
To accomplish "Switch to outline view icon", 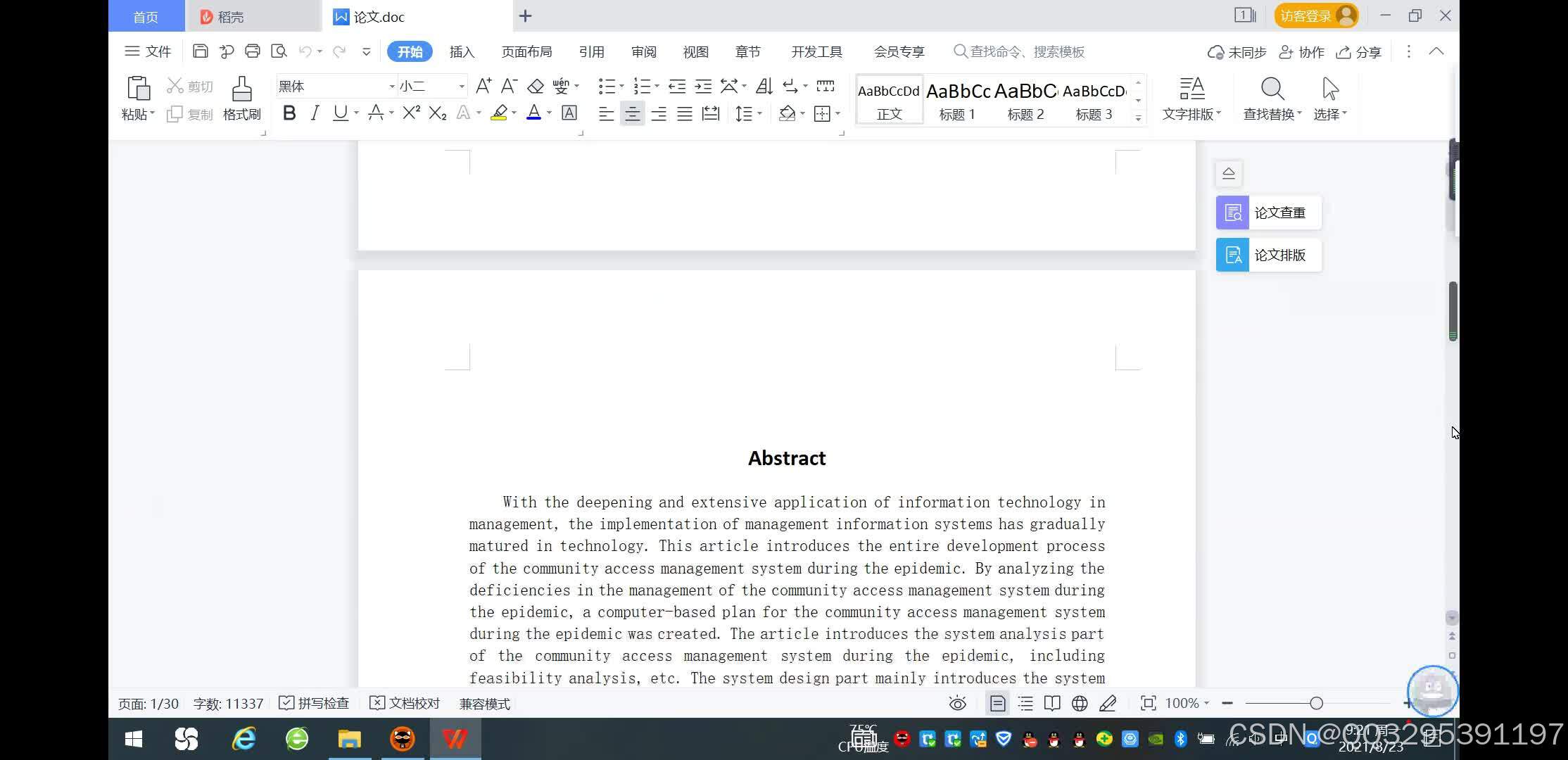I will (x=1025, y=703).
